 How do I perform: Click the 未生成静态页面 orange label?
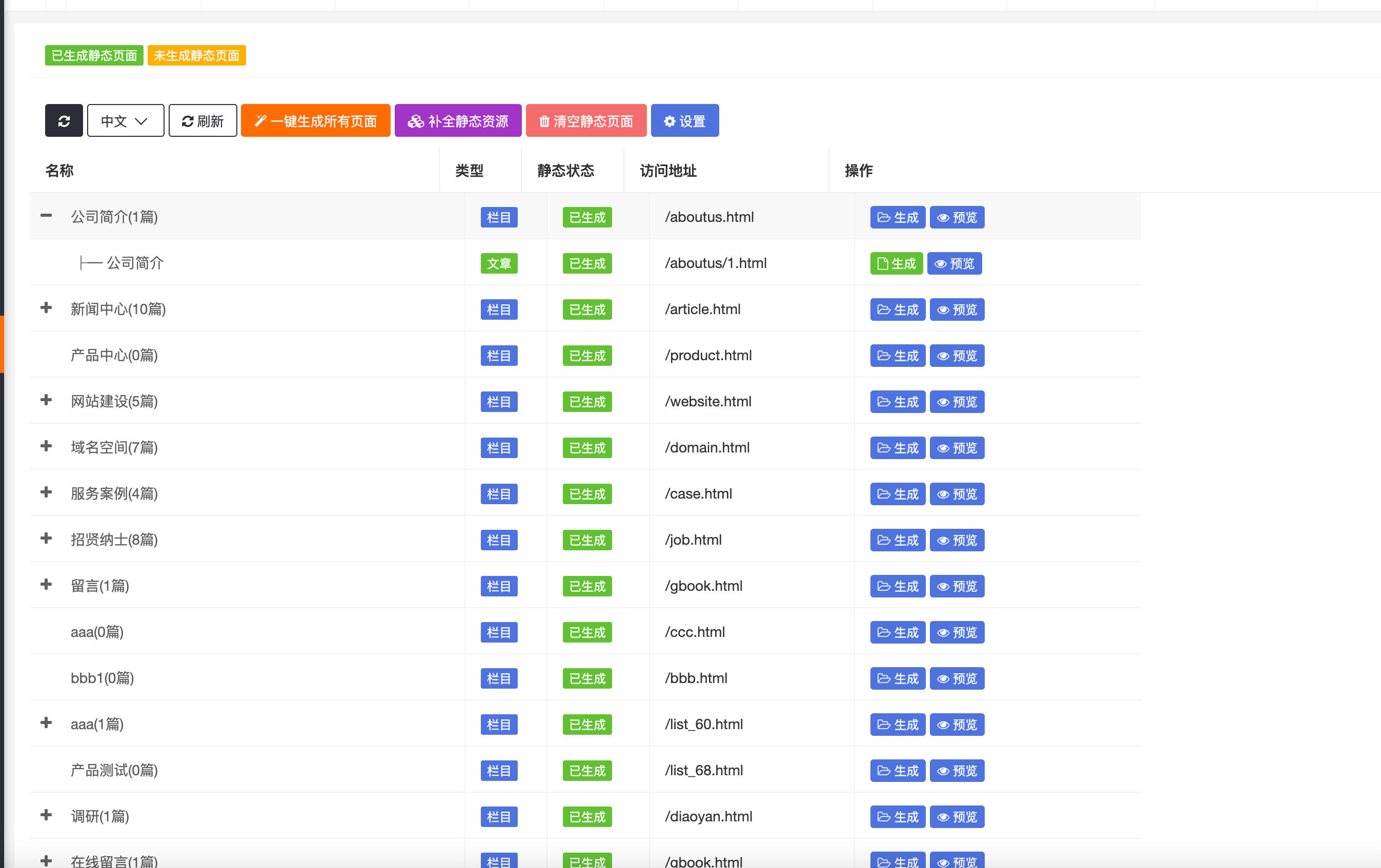[x=196, y=56]
